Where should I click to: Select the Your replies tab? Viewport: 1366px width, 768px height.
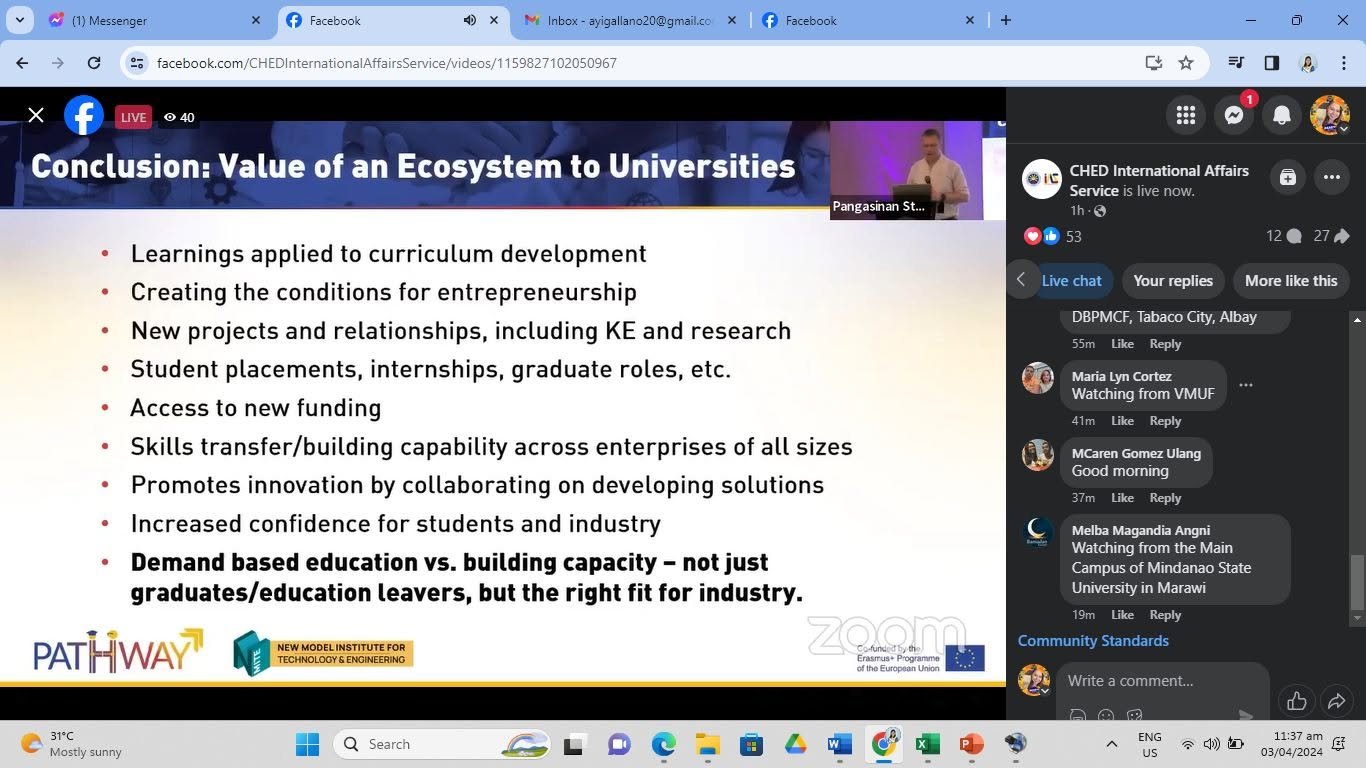(x=1173, y=281)
